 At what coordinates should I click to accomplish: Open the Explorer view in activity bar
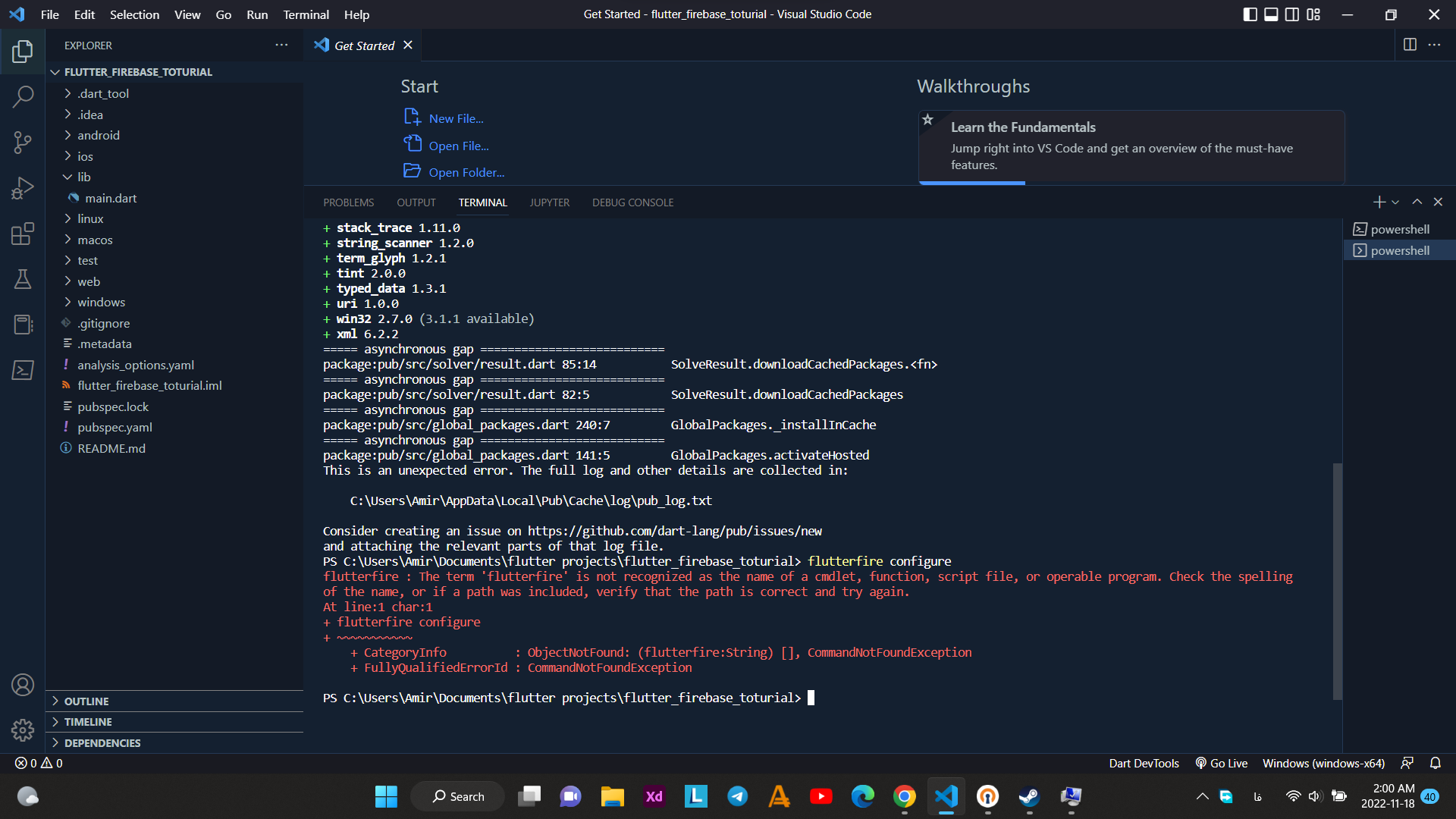pos(23,51)
